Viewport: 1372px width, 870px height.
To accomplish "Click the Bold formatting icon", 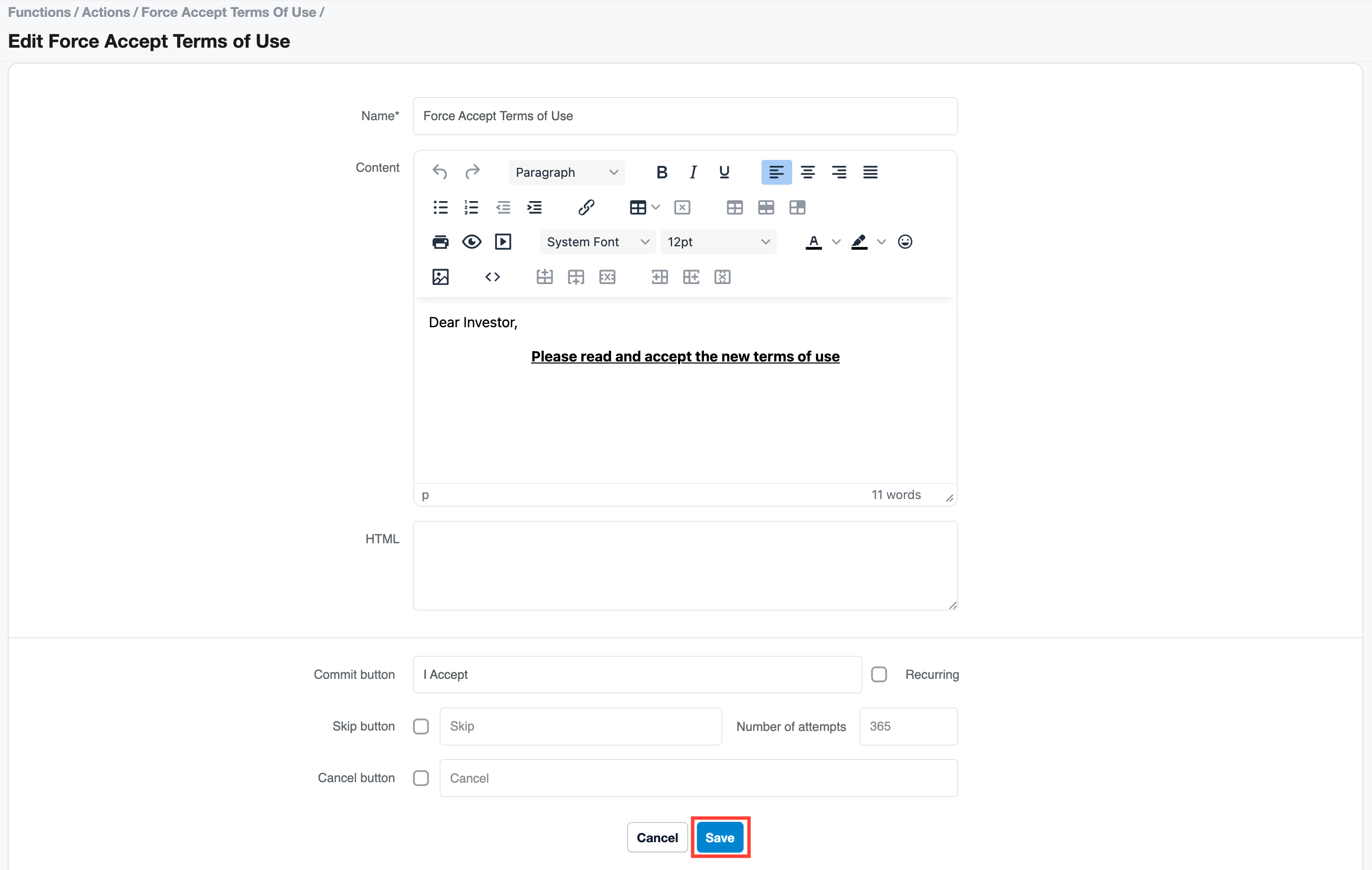I will [662, 172].
